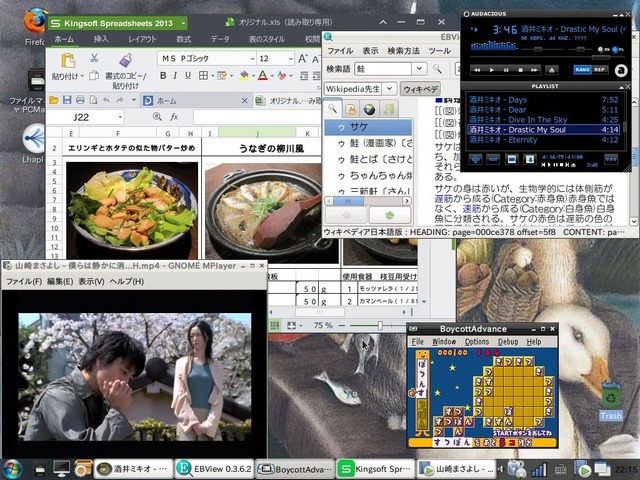The image size is (640, 480).
Task: Open the データ ribbon tab
Action: [x=220, y=39]
